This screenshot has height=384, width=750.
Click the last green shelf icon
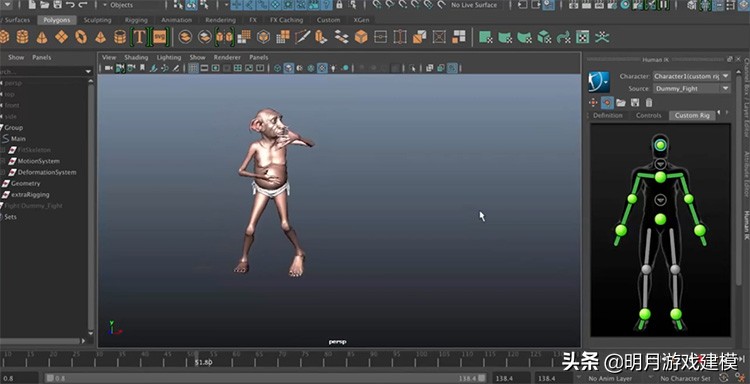pyautogui.click(x=602, y=37)
